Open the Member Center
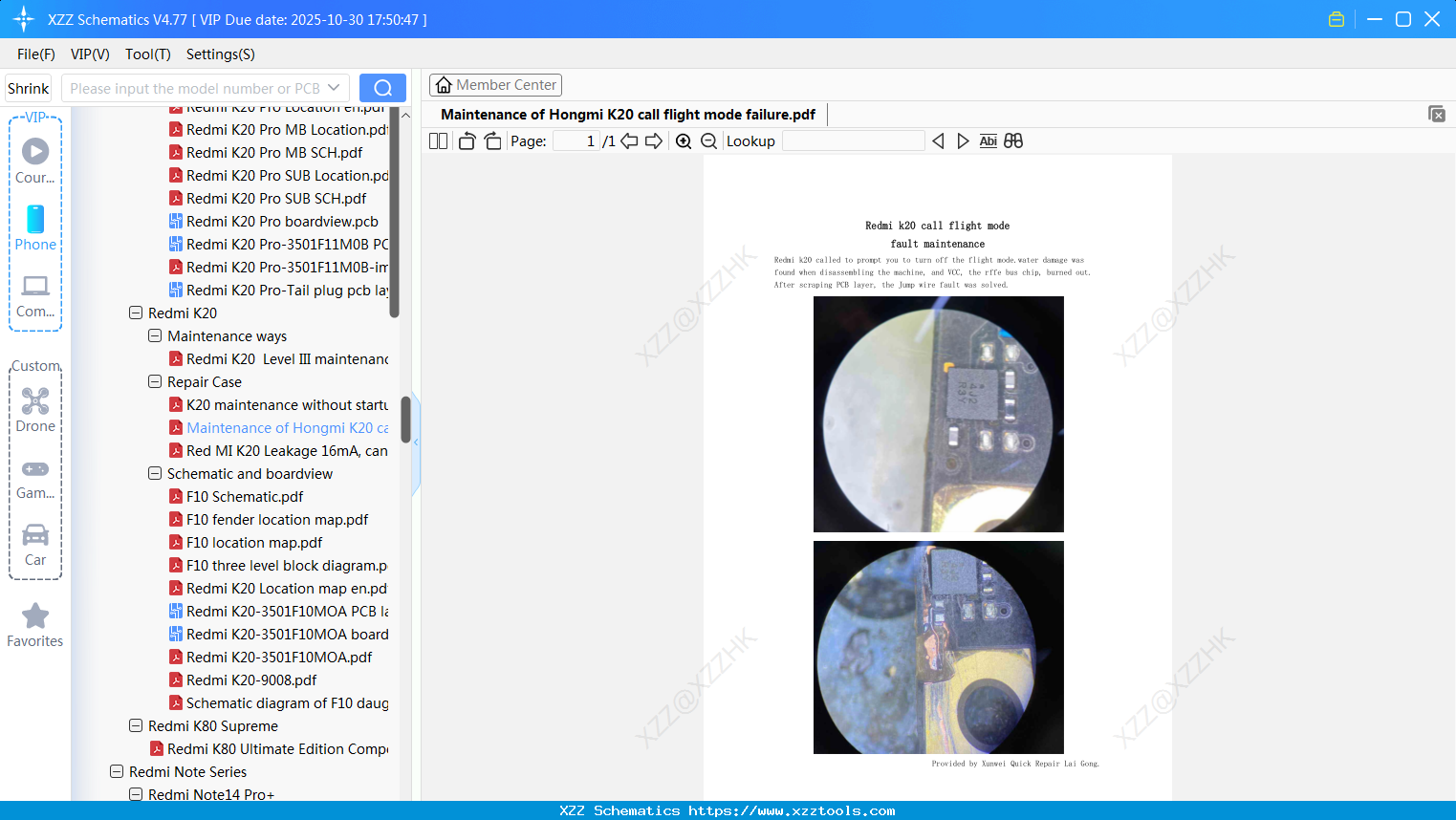 tap(495, 85)
